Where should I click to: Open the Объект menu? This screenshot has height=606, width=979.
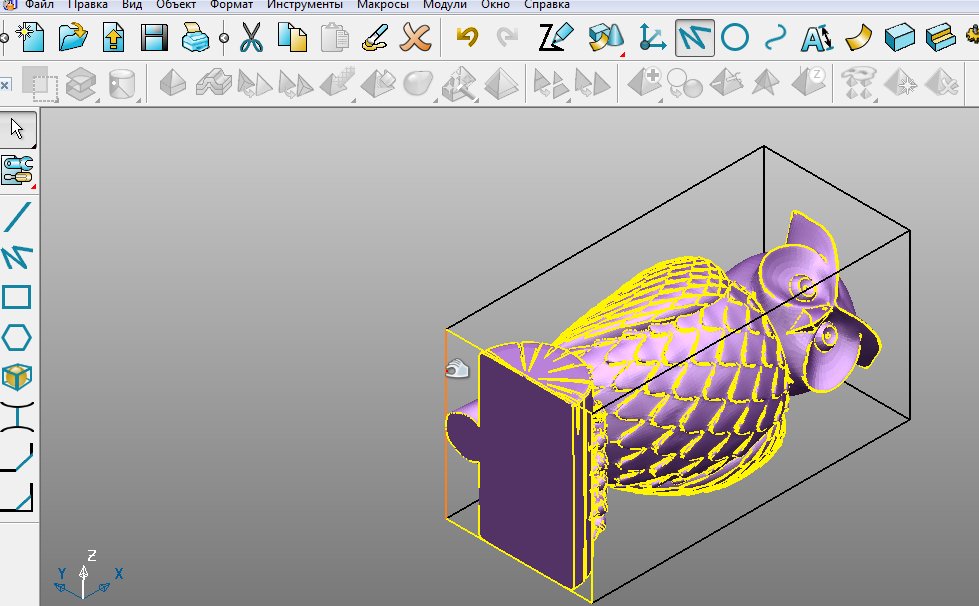click(176, 4)
